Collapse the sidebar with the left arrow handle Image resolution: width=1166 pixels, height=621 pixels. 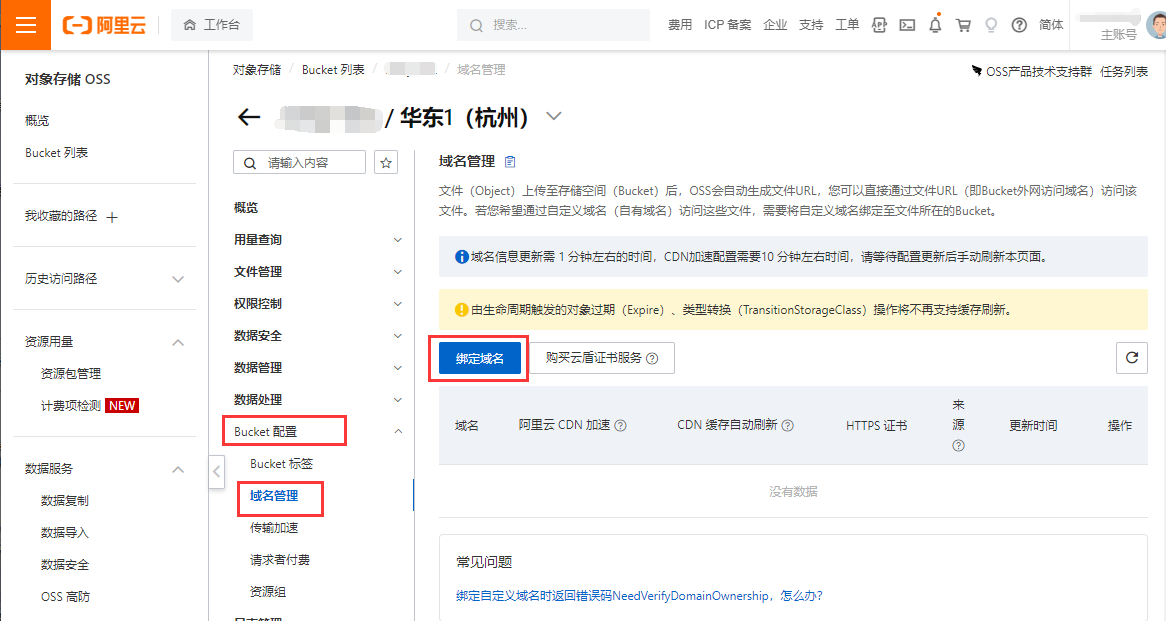click(217, 472)
